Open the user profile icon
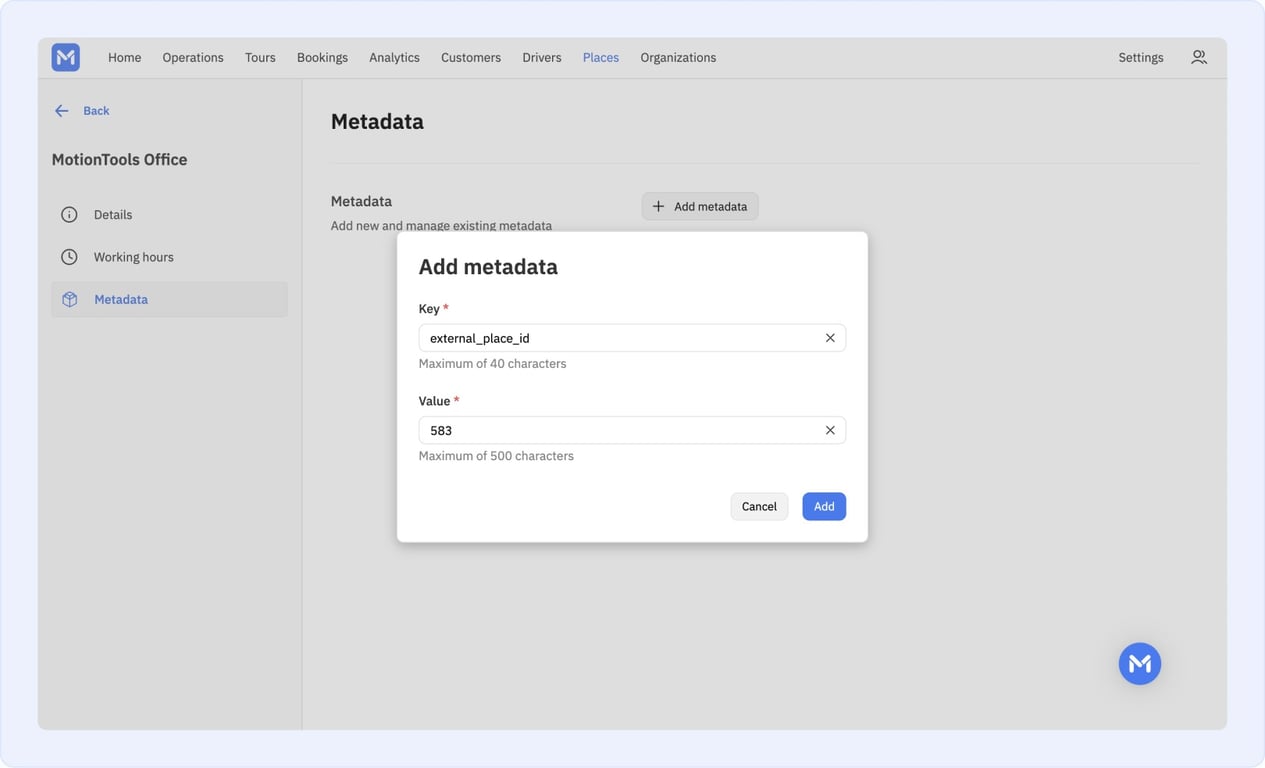 pyautogui.click(x=1199, y=57)
